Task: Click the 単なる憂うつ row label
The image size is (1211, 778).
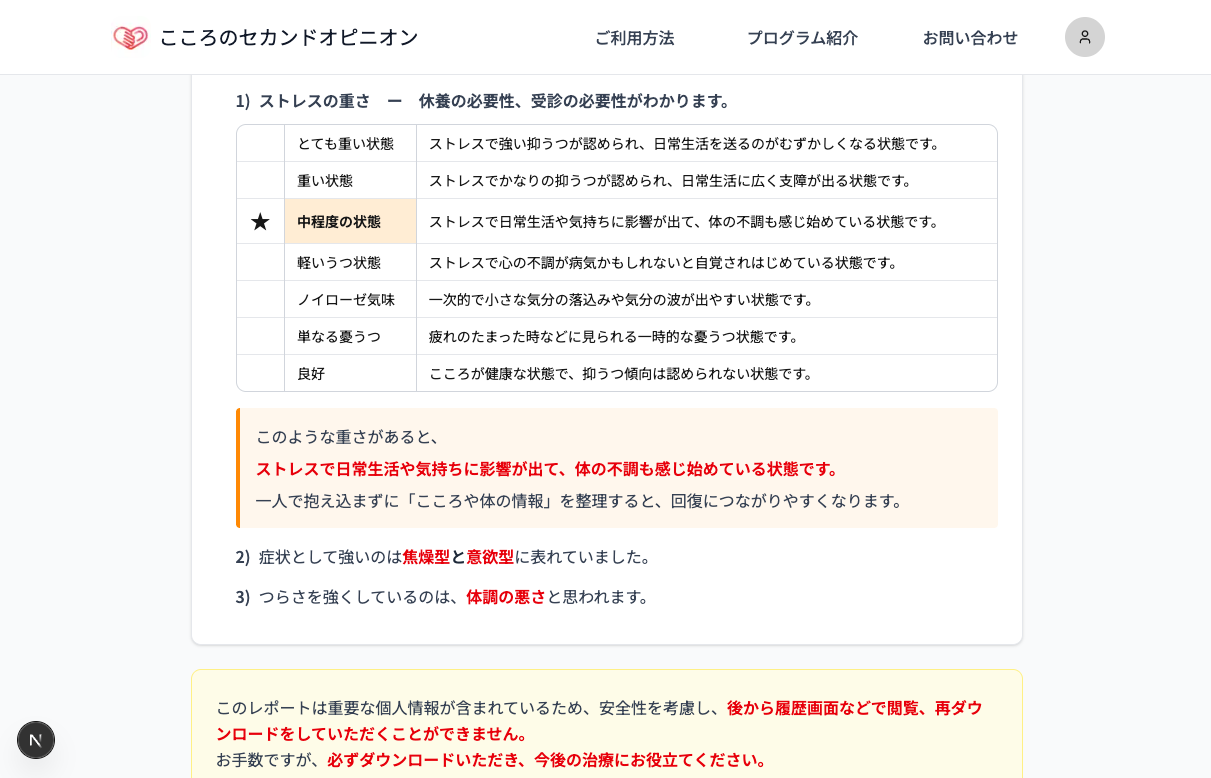Action: pos(339,337)
